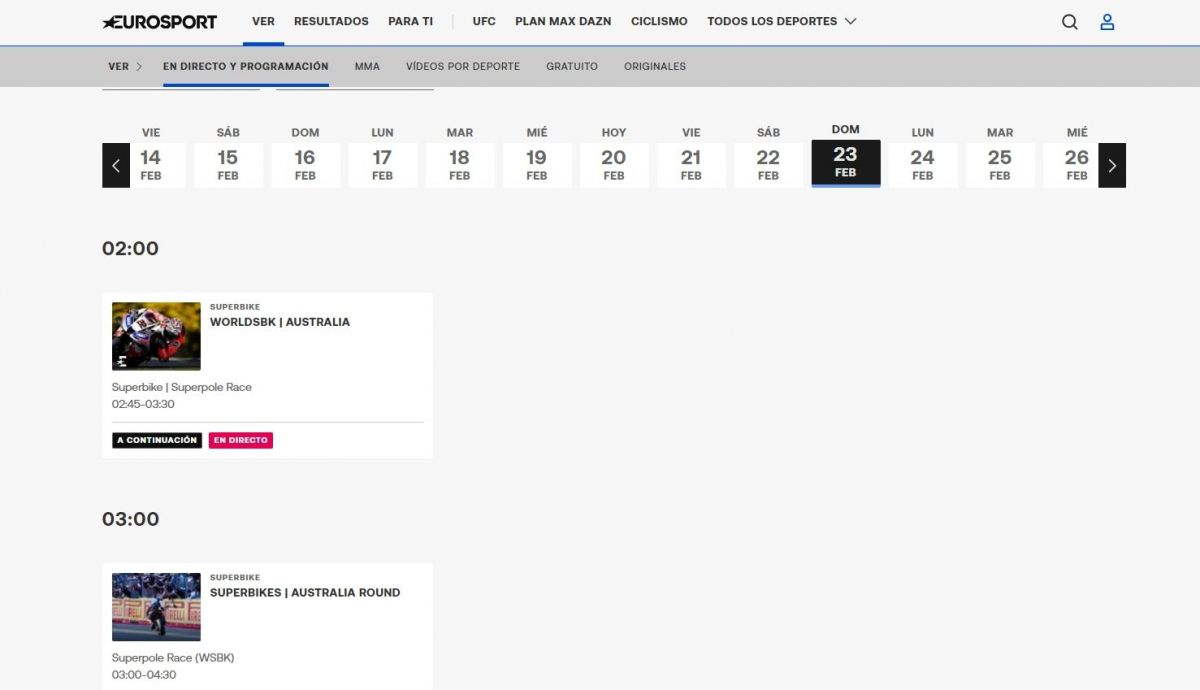1200x690 pixels.
Task: Click the A continuación badge
Action: click(157, 440)
